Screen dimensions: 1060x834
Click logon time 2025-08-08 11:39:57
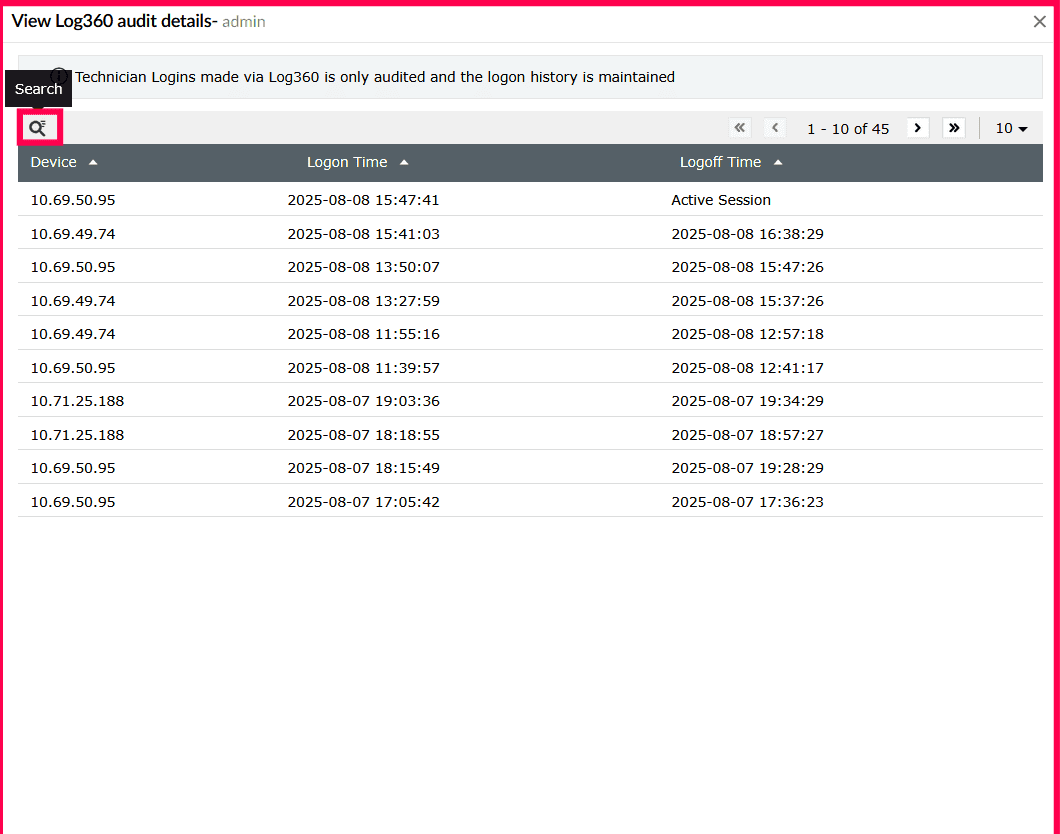(x=363, y=368)
